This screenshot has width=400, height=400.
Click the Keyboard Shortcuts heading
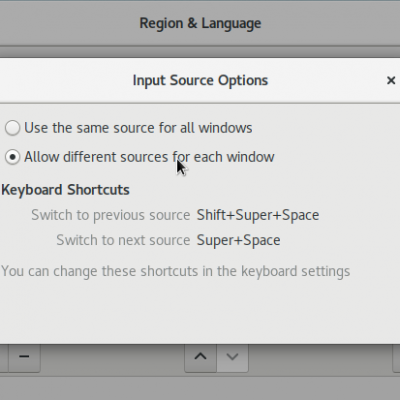click(65, 190)
